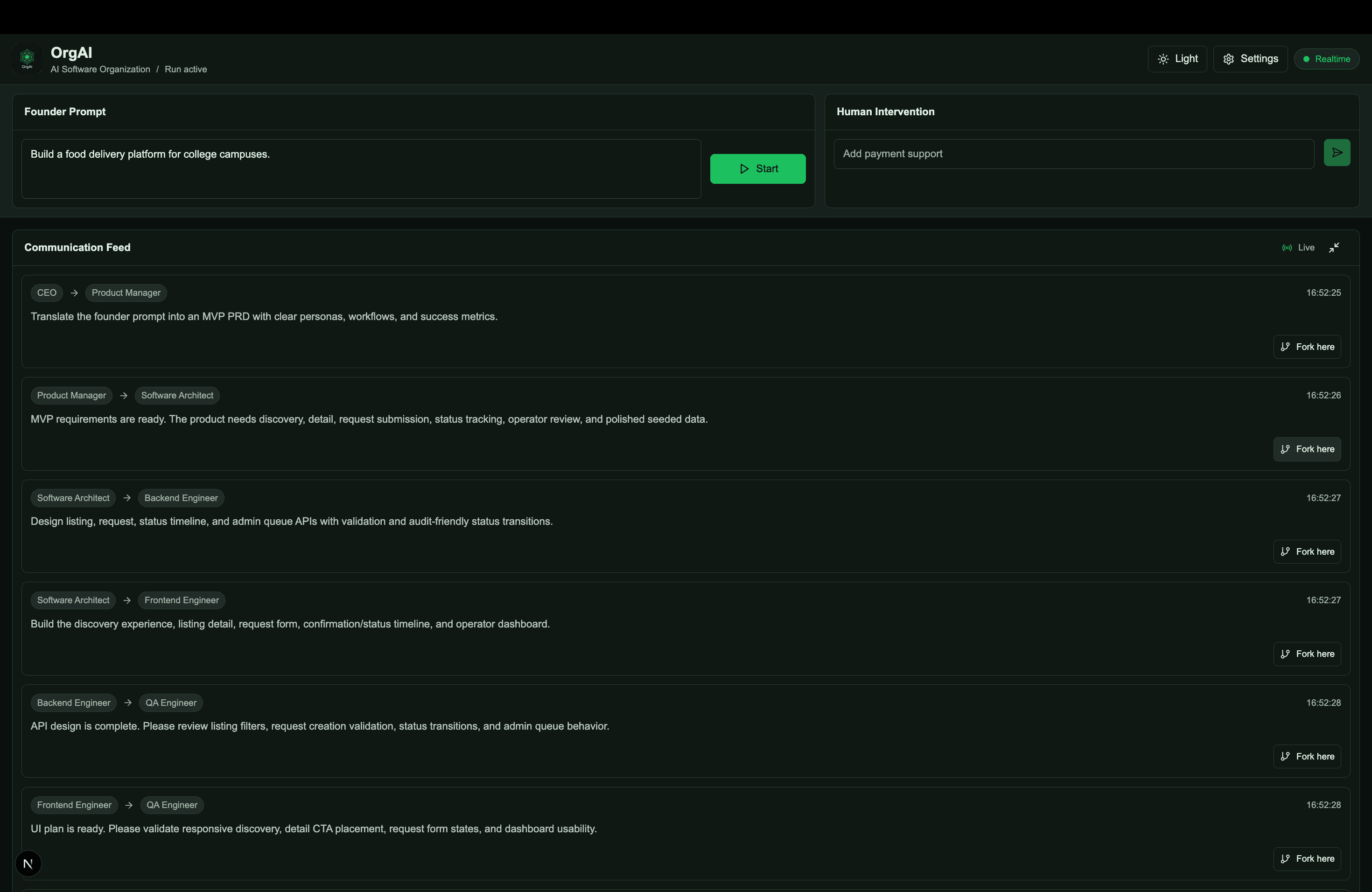Click the arrow between CEO and Product Manager
Image resolution: width=1372 pixels, height=892 pixels.
(74, 293)
